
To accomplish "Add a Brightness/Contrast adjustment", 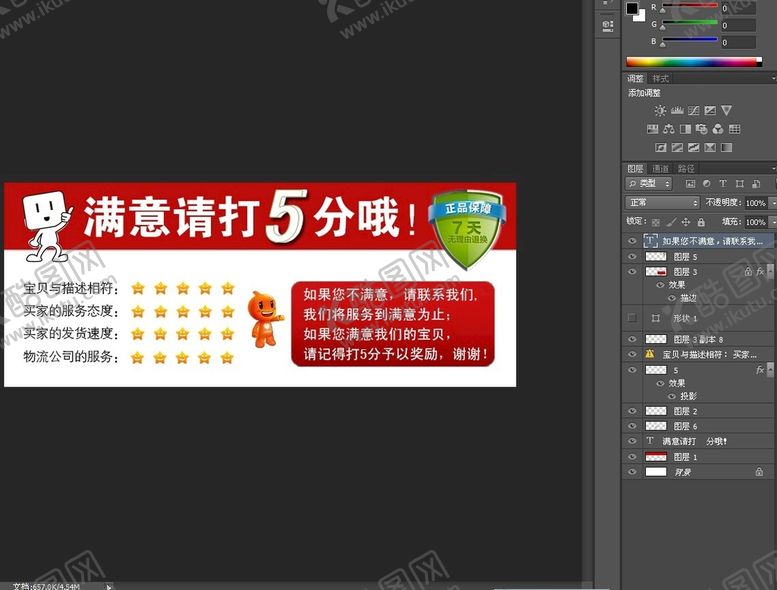I will click(660, 111).
